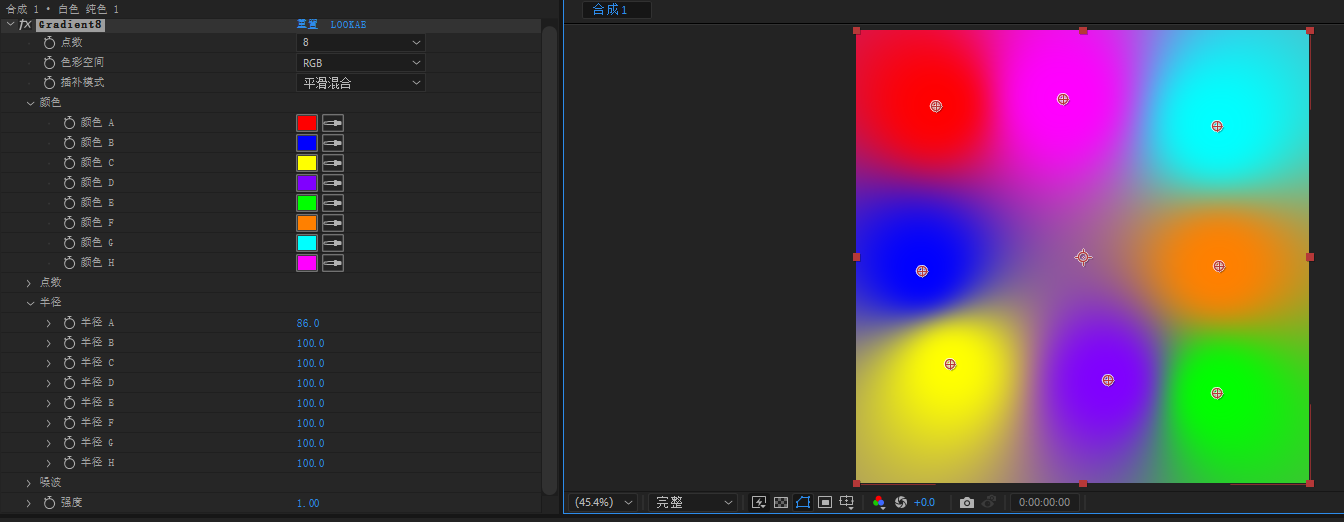
Task: Open the 插补模式 dropdown
Action: pos(361,82)
